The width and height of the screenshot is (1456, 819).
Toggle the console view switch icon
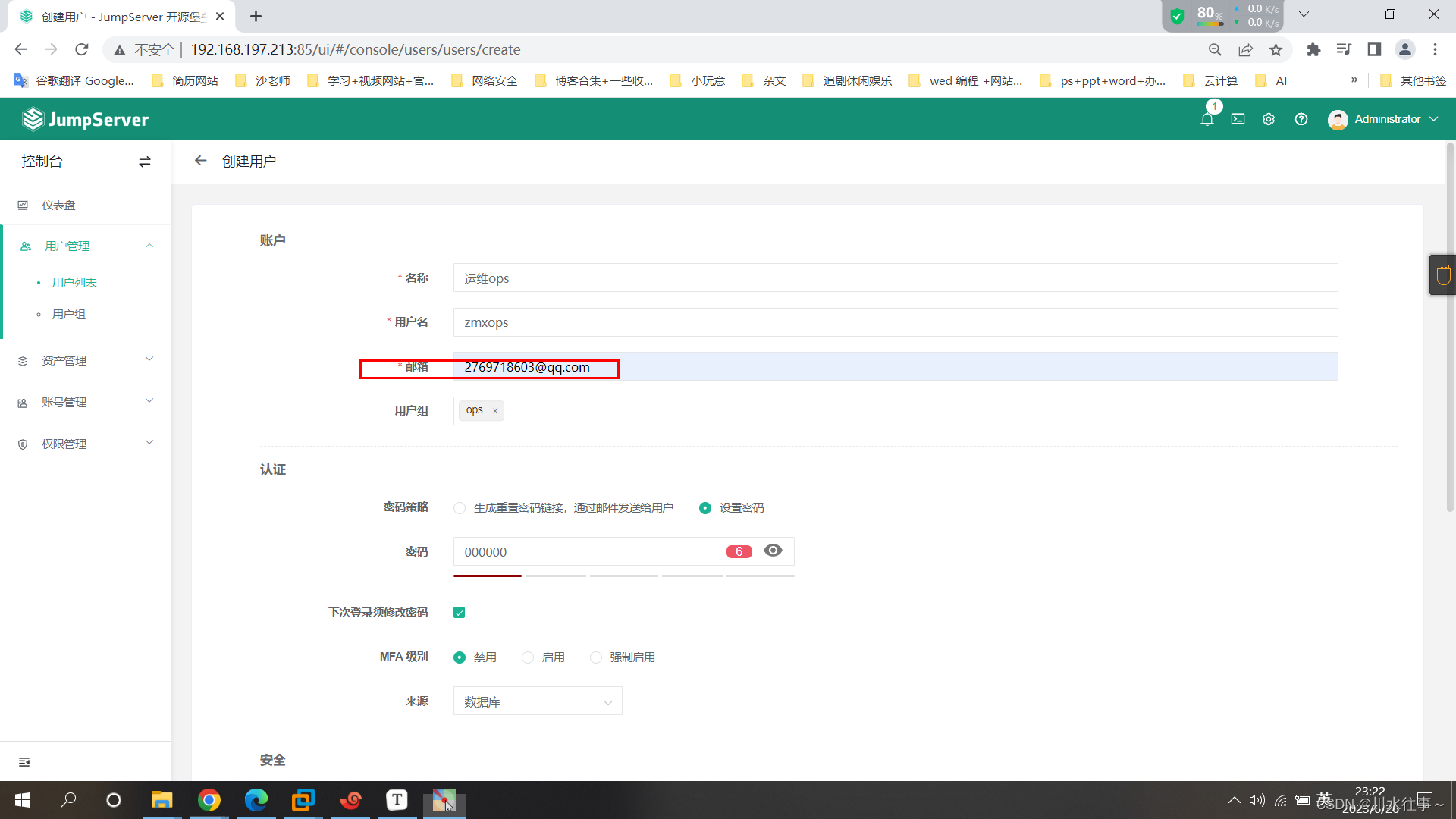pyautogui.click(x=145, y=162)
